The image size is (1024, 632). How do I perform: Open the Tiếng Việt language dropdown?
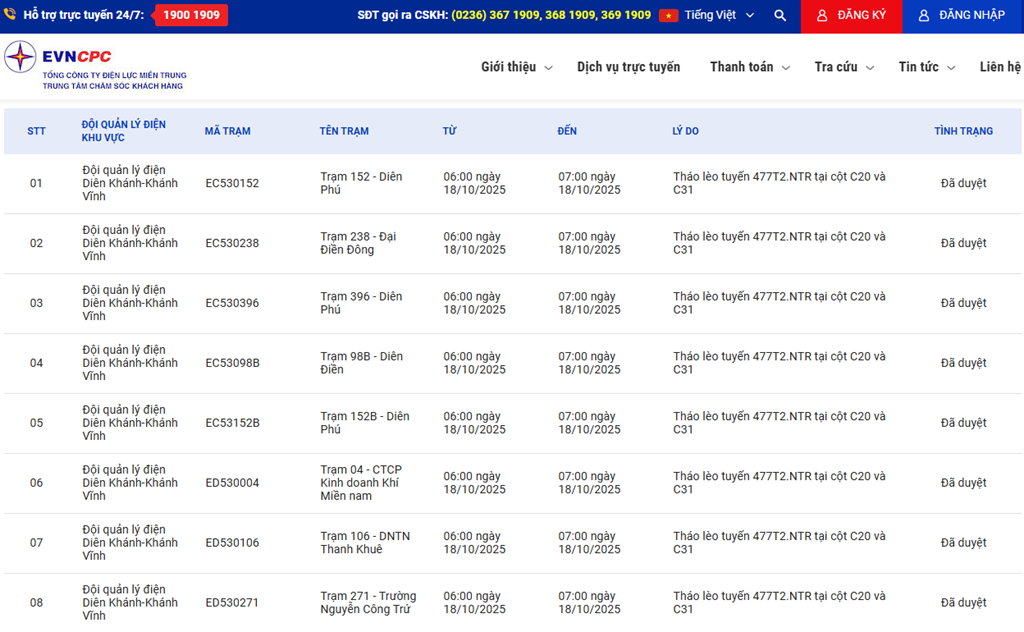click(719, 16)
